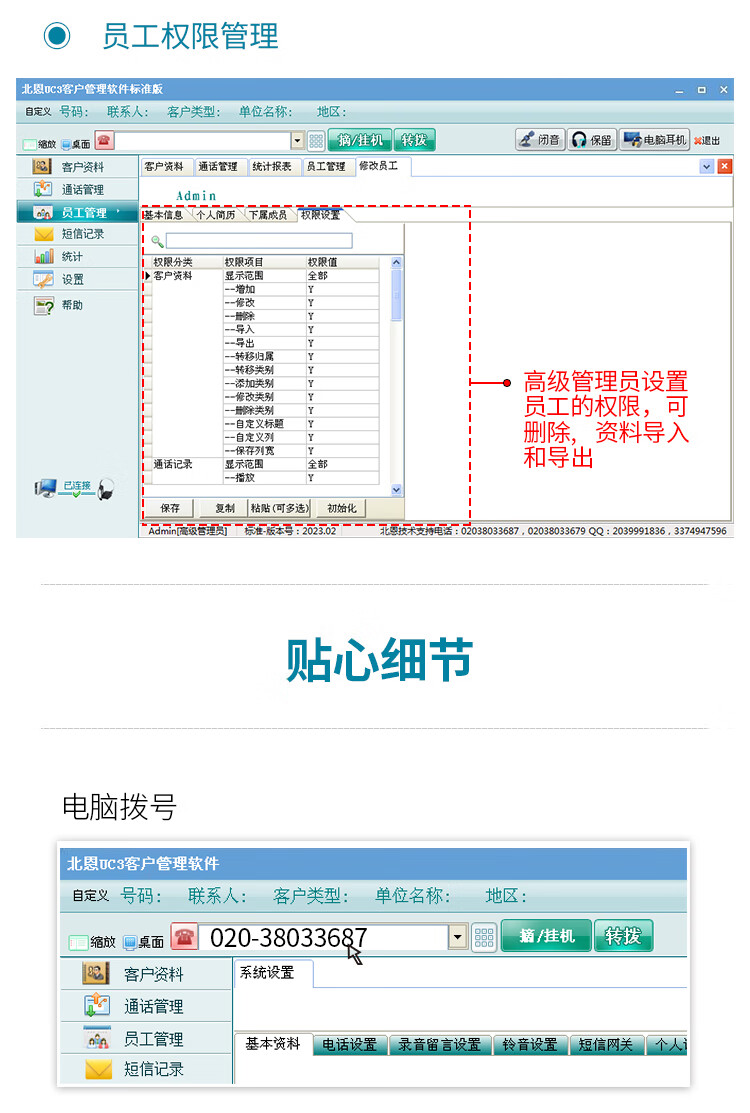Image resolution: width=750 pixels, height=1113 pixels.
Task: Click the 初始化 button
Action: pos(341,508)
